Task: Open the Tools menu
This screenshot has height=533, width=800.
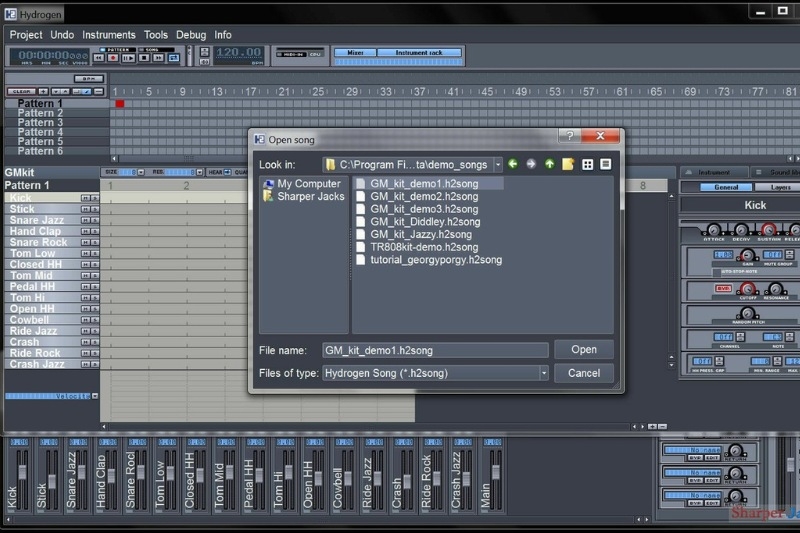Action: [x=156, y=35]
